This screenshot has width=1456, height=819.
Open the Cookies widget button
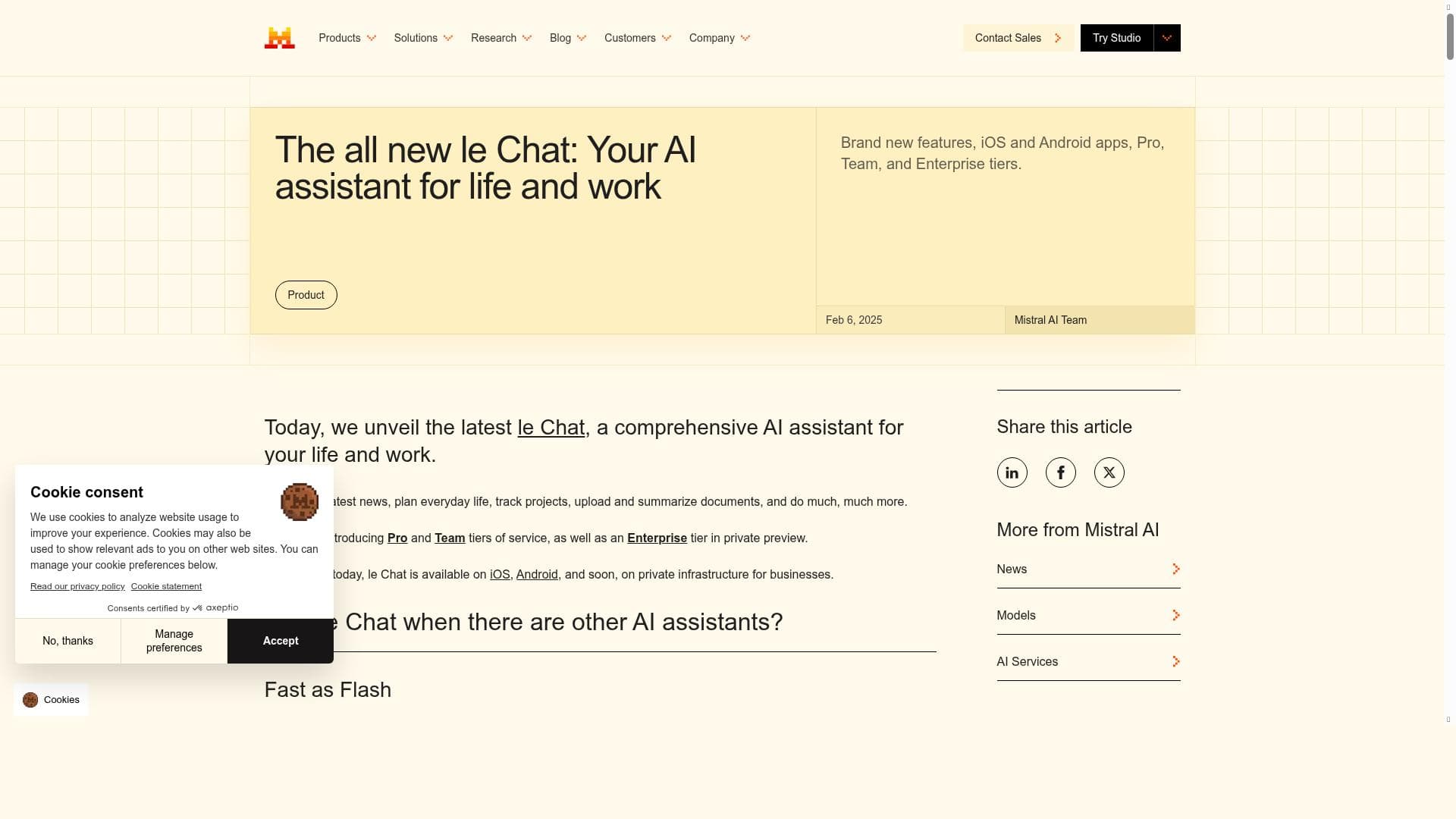[x=52, y=700]
